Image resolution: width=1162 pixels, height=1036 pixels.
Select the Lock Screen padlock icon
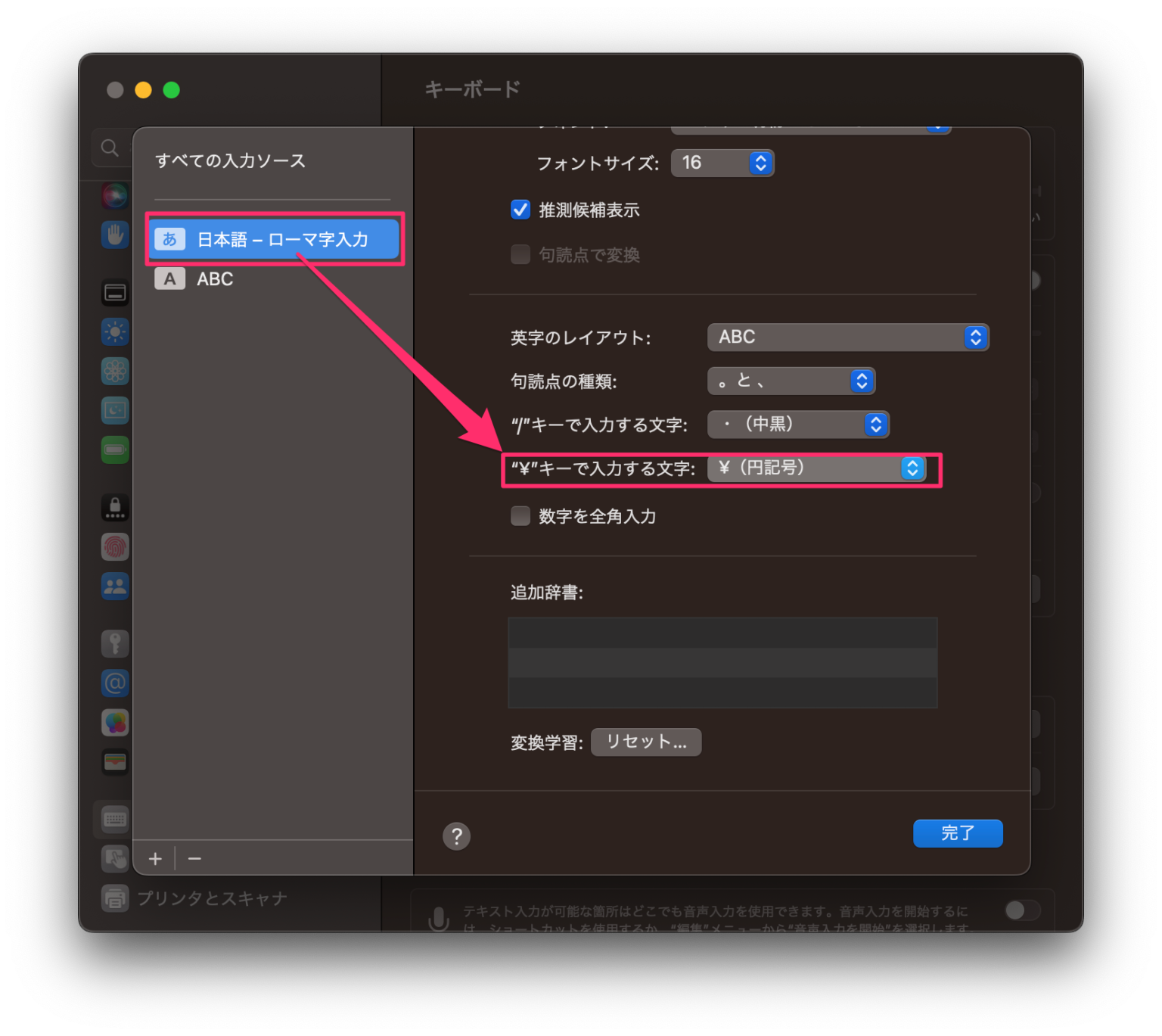(x=115, y=507)
